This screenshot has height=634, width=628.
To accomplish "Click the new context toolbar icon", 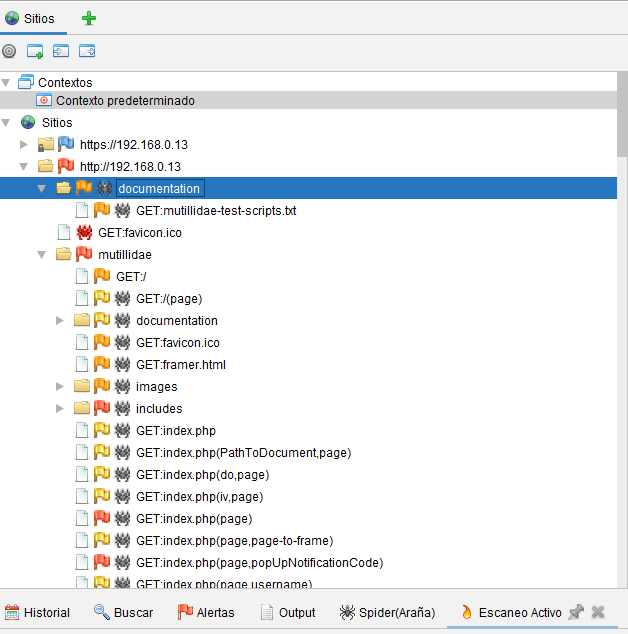I will coord(35,51).
